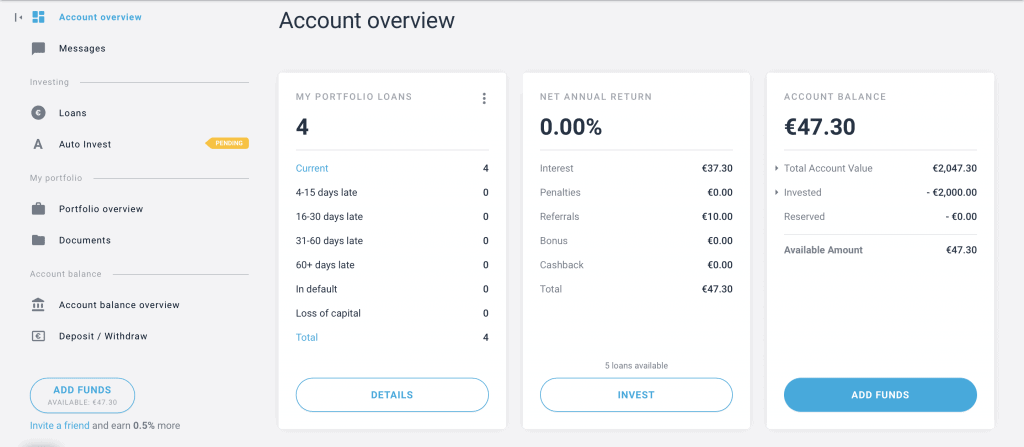This screenshot has width=1024, height=447.
Task: Click the INVEST button
Action: click(636, 395)
